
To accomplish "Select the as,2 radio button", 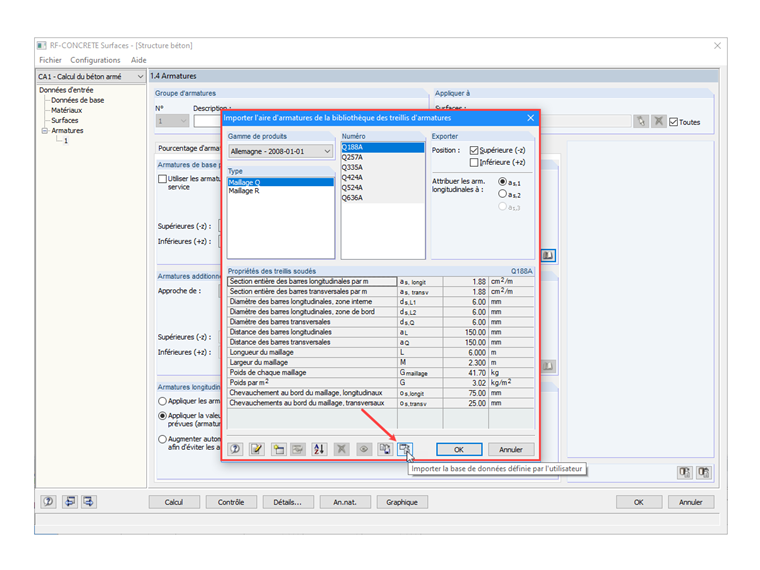I will pyautogui.click(x=503, y=193).
